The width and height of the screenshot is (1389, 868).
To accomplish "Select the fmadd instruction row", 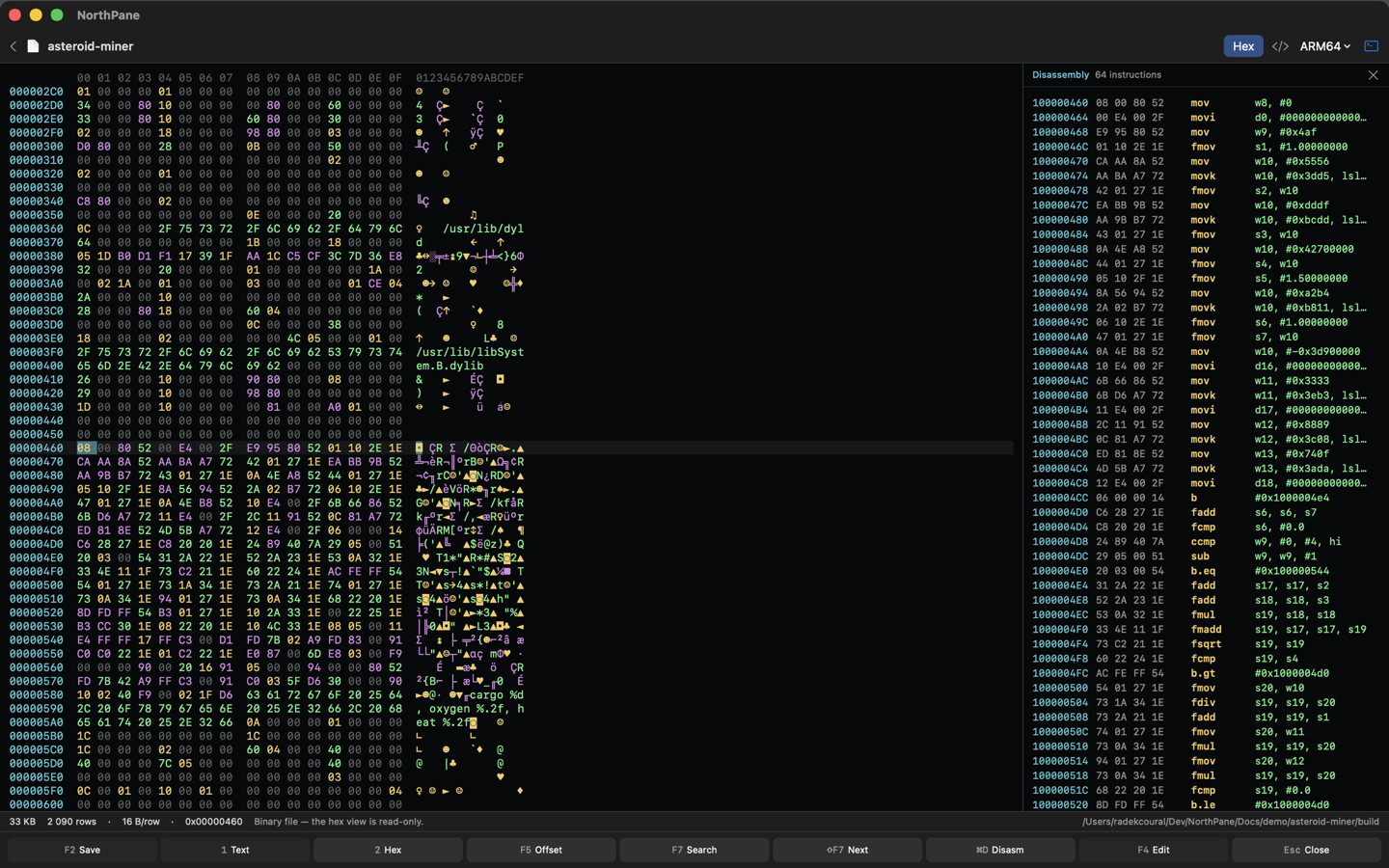I will click(x=1204, y=630).
